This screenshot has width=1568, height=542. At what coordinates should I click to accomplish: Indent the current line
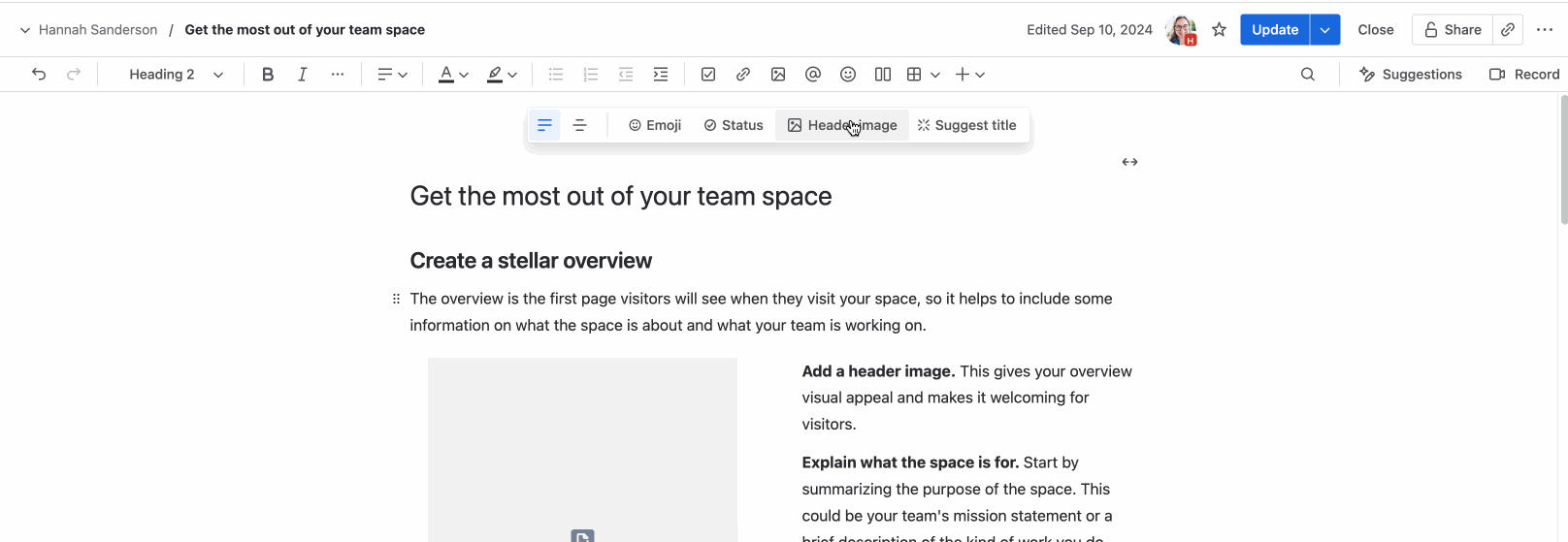coord(661,75)
